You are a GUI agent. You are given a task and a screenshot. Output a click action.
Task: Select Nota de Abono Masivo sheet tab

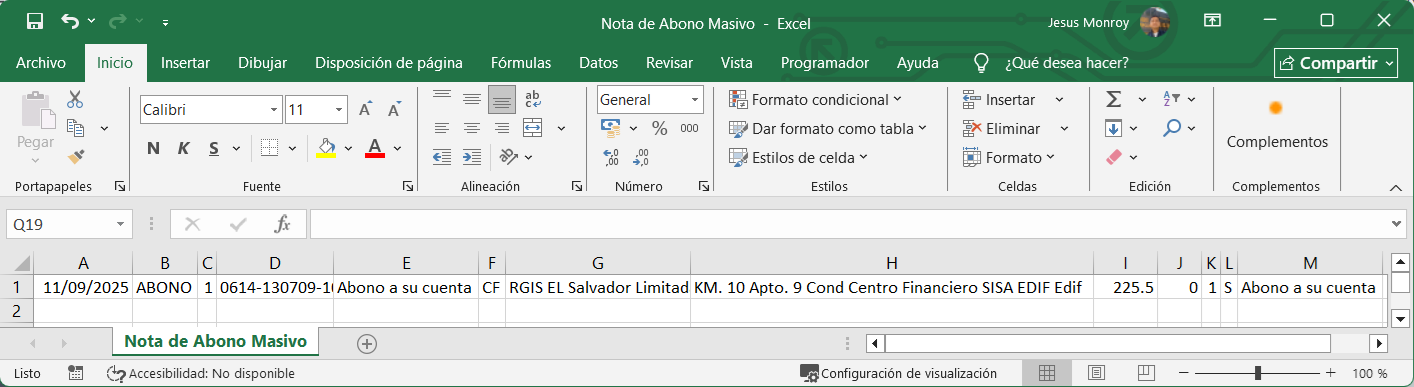[215, 342]
